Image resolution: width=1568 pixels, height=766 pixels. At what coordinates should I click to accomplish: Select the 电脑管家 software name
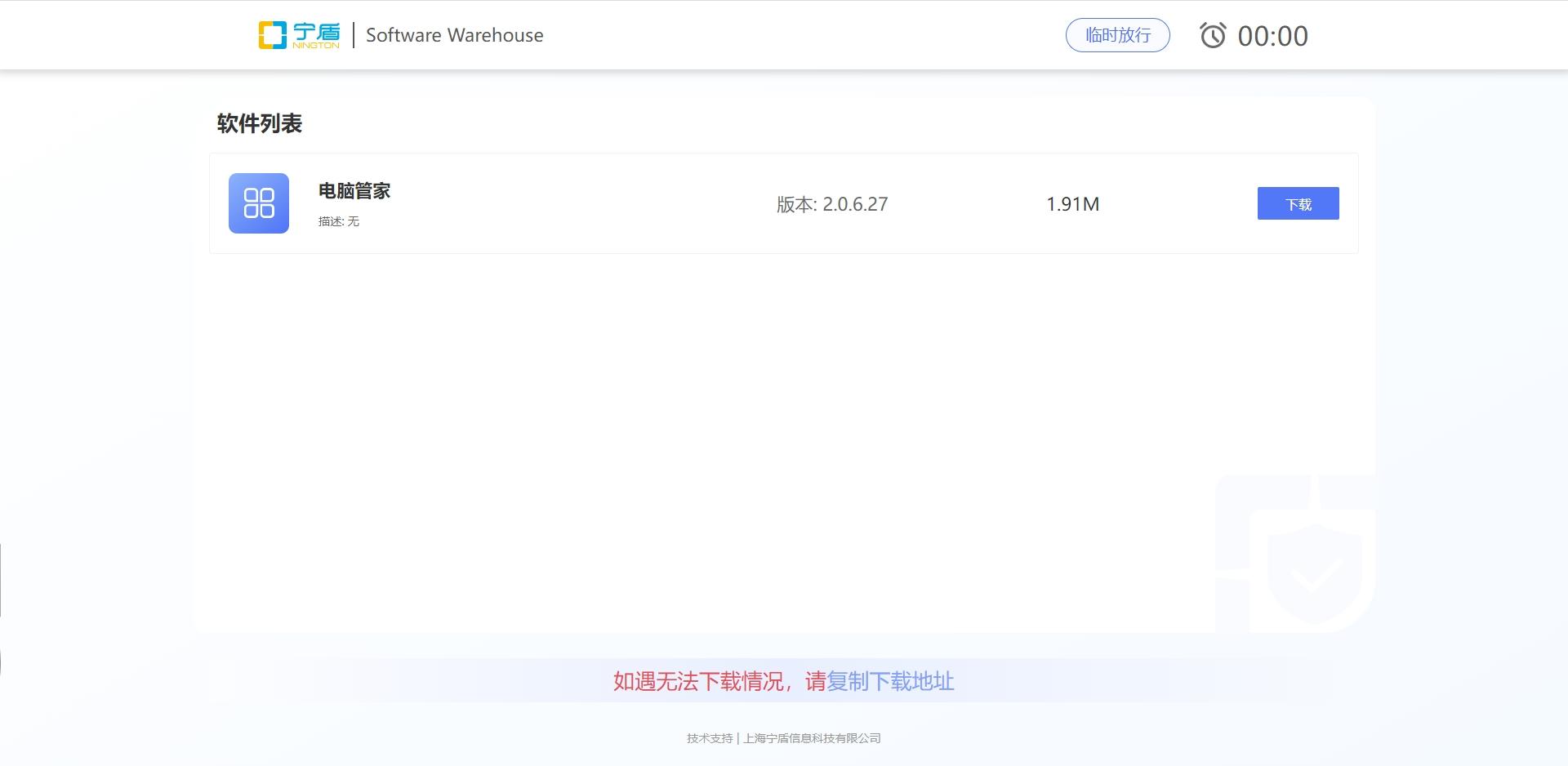[x=354, y=191]
